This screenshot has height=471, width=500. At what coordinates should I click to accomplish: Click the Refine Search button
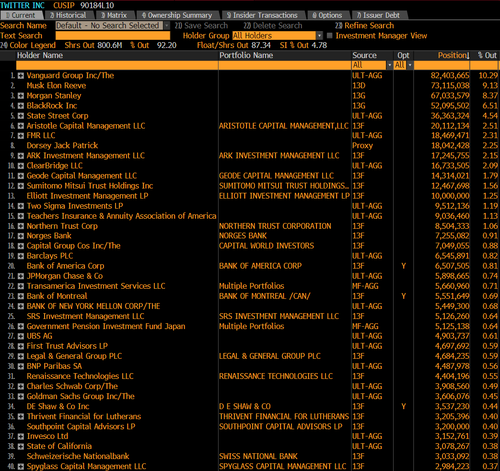point(364,26)
